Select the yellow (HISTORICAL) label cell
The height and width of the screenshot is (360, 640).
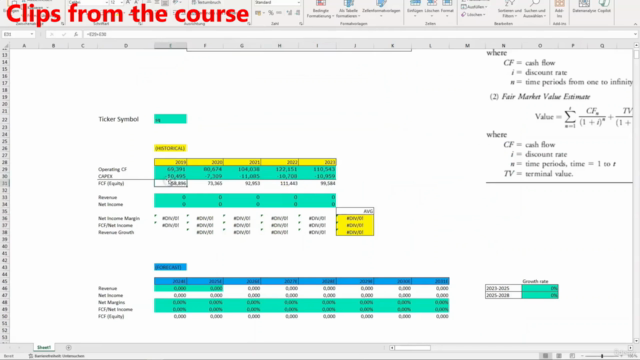(x=170, y=148)
